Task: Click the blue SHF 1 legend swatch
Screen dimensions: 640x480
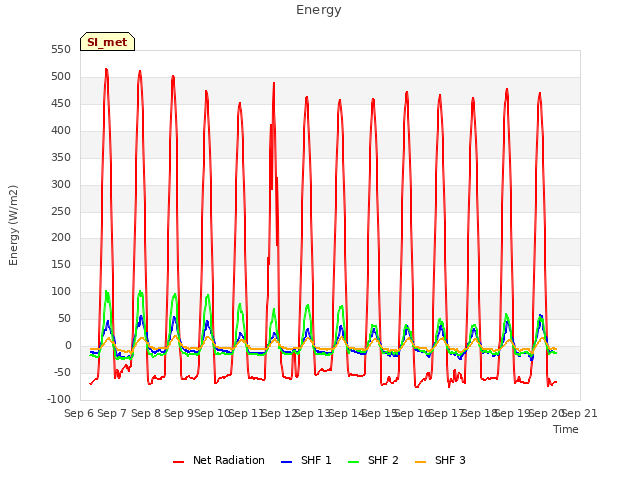Action: pos(287,462)
